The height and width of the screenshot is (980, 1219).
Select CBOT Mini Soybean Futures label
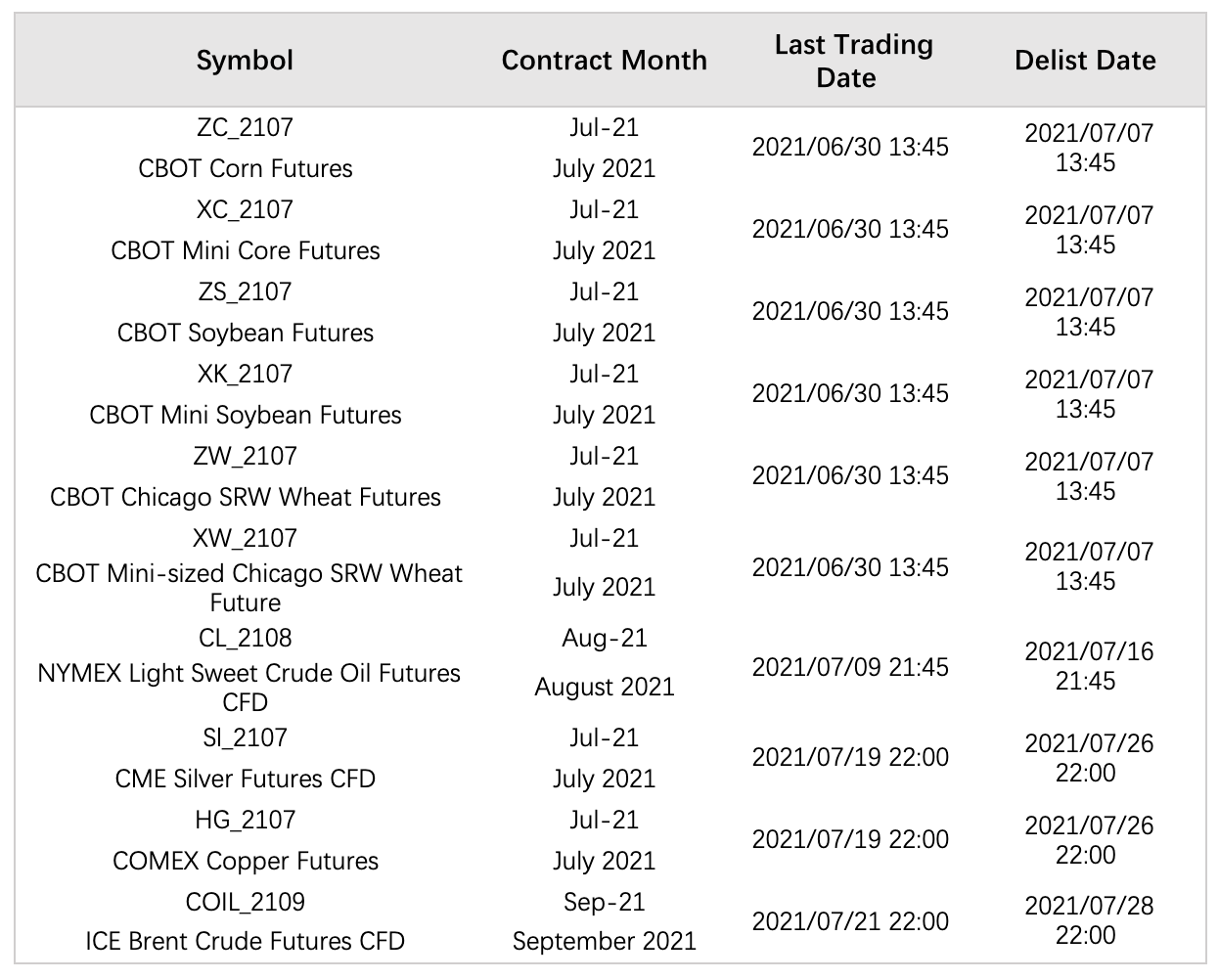click(x=245, y=415)
